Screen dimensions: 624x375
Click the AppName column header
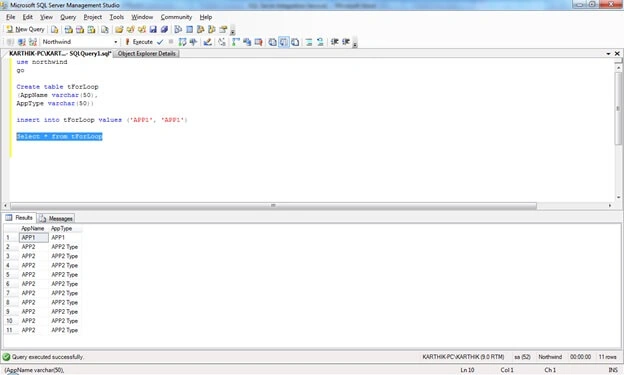click(34, 229)
